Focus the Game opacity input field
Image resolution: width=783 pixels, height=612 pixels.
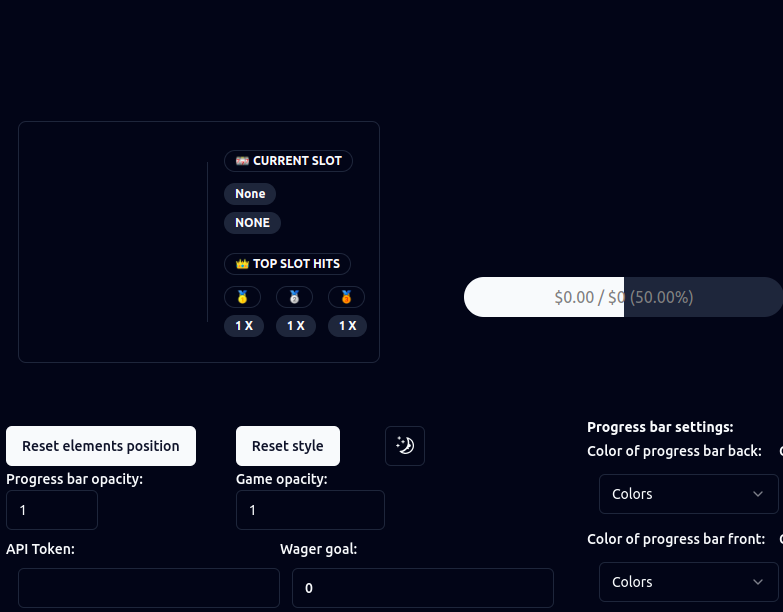pyautogui.click(x=310, y=510)
